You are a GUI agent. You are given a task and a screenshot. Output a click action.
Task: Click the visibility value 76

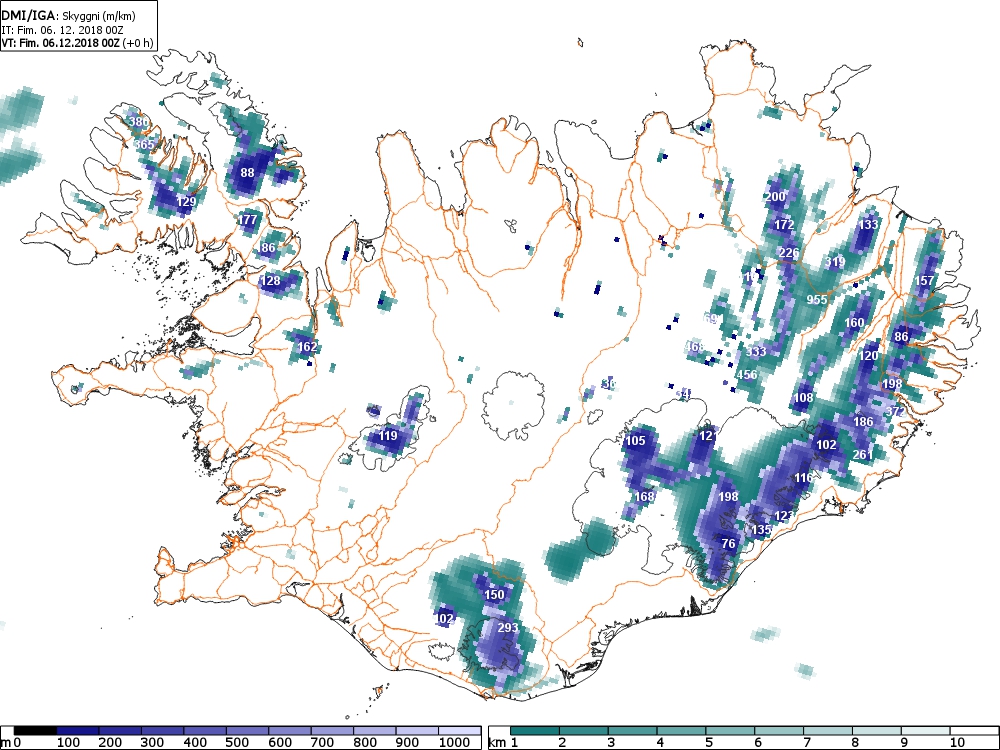coord(728,543)
